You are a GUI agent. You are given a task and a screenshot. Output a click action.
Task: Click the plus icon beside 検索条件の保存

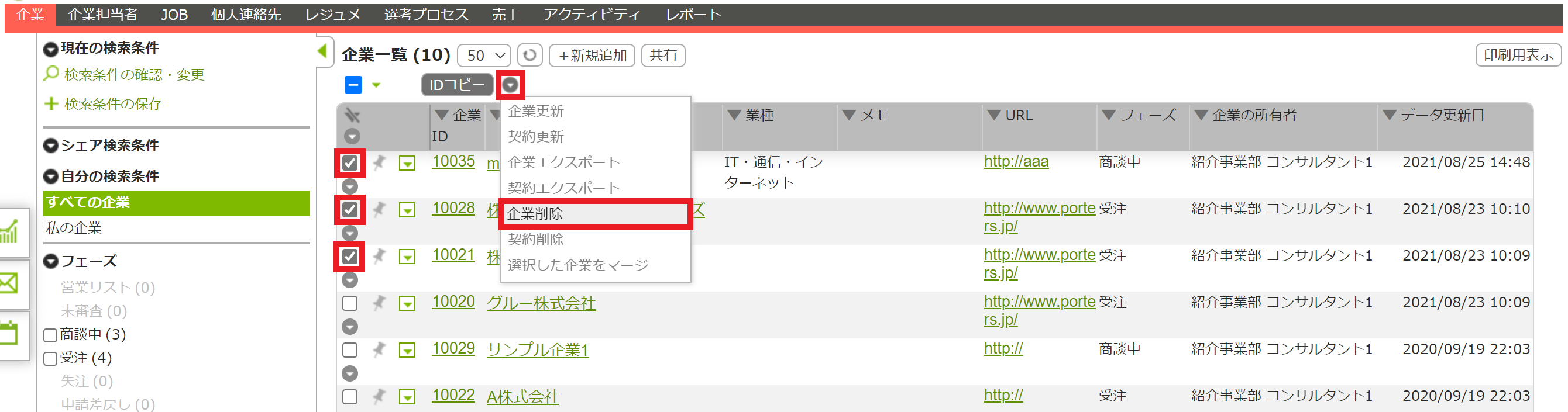51,104
